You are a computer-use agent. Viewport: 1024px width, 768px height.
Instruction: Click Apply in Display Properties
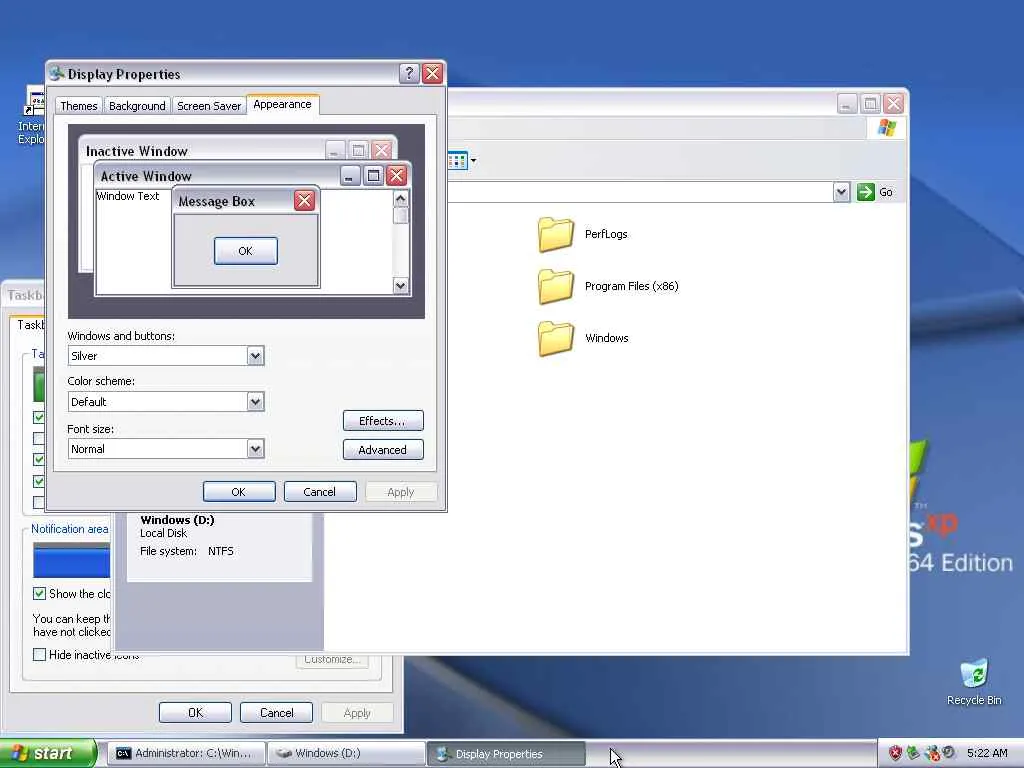point(401,492)
